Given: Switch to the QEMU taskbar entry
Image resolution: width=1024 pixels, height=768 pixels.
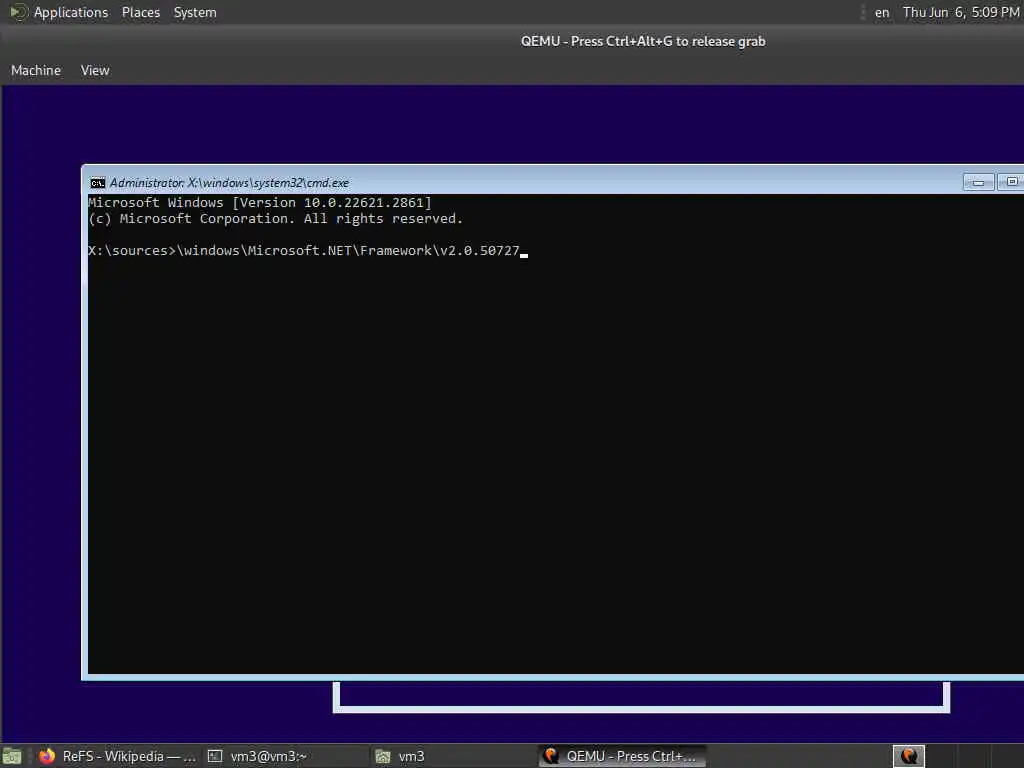Looking at the screenshot, I should pyautogui.click(x=622, y=756).
